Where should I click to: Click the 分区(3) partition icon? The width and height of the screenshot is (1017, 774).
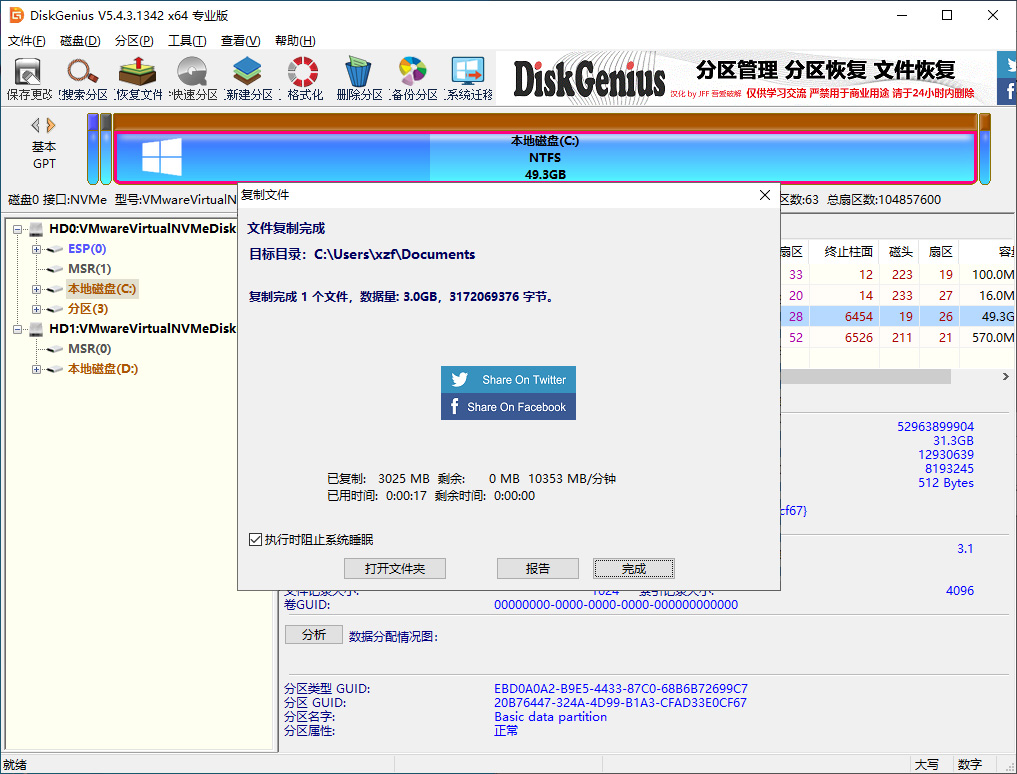[x=56, y=309]
